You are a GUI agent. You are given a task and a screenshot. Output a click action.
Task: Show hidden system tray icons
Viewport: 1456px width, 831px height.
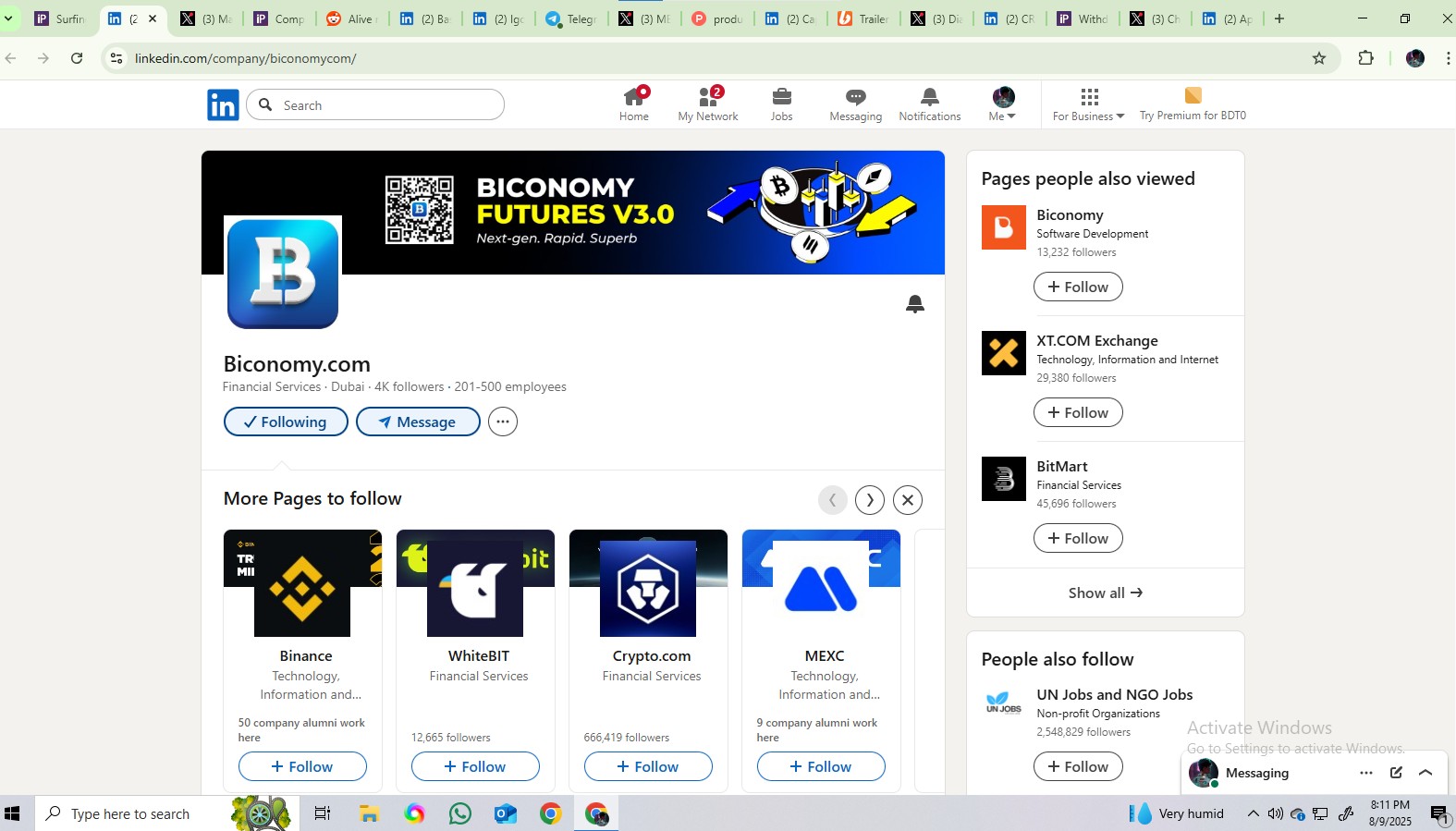(1253, 813)
